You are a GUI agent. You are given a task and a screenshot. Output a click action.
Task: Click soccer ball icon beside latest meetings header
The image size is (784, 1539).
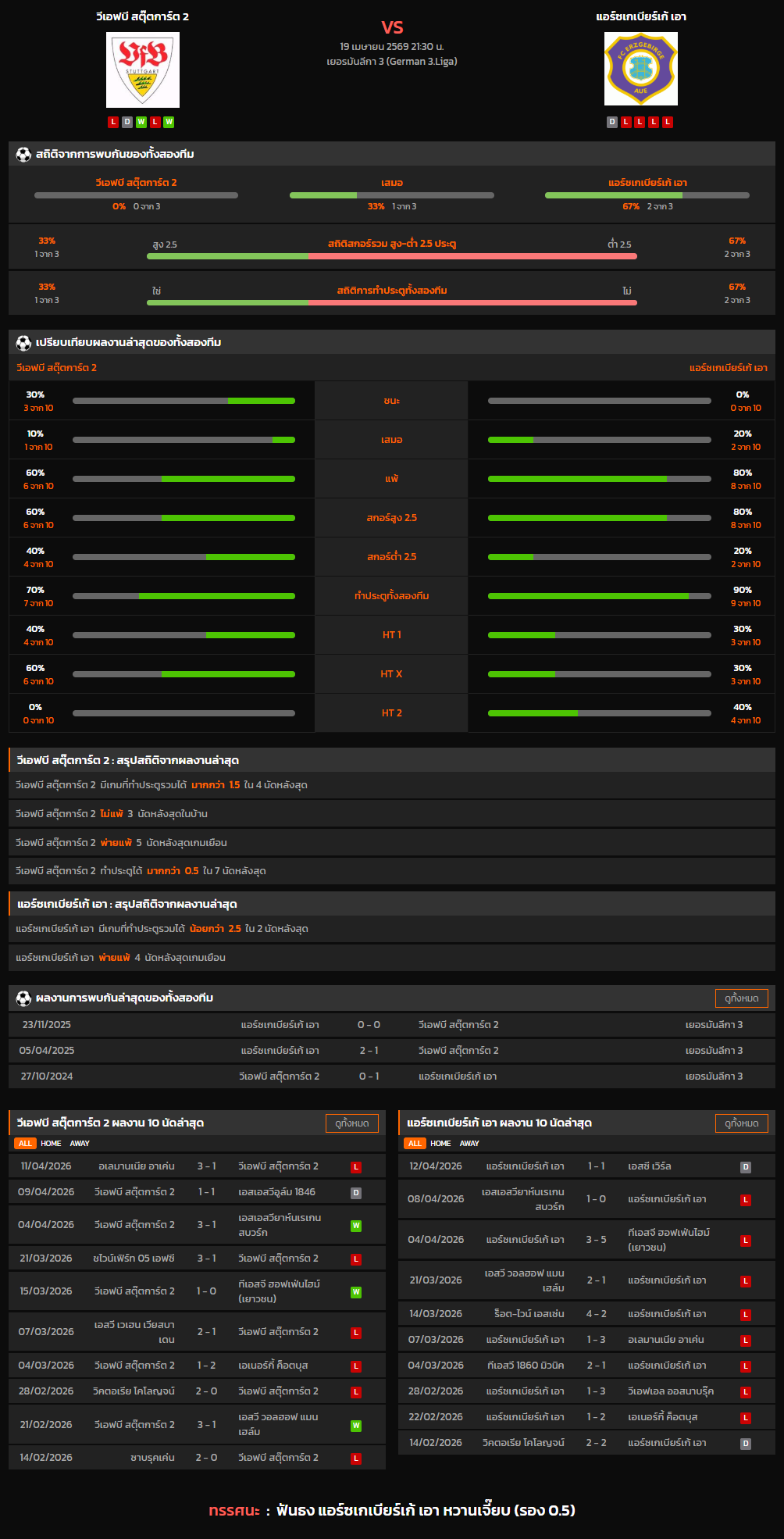click(23, 998)
